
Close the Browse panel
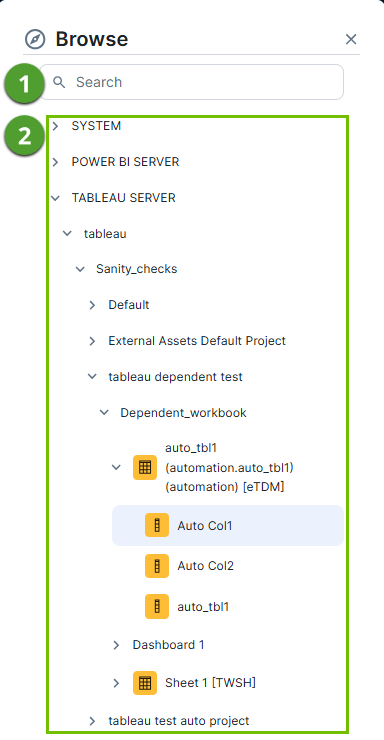click(351, 39)
